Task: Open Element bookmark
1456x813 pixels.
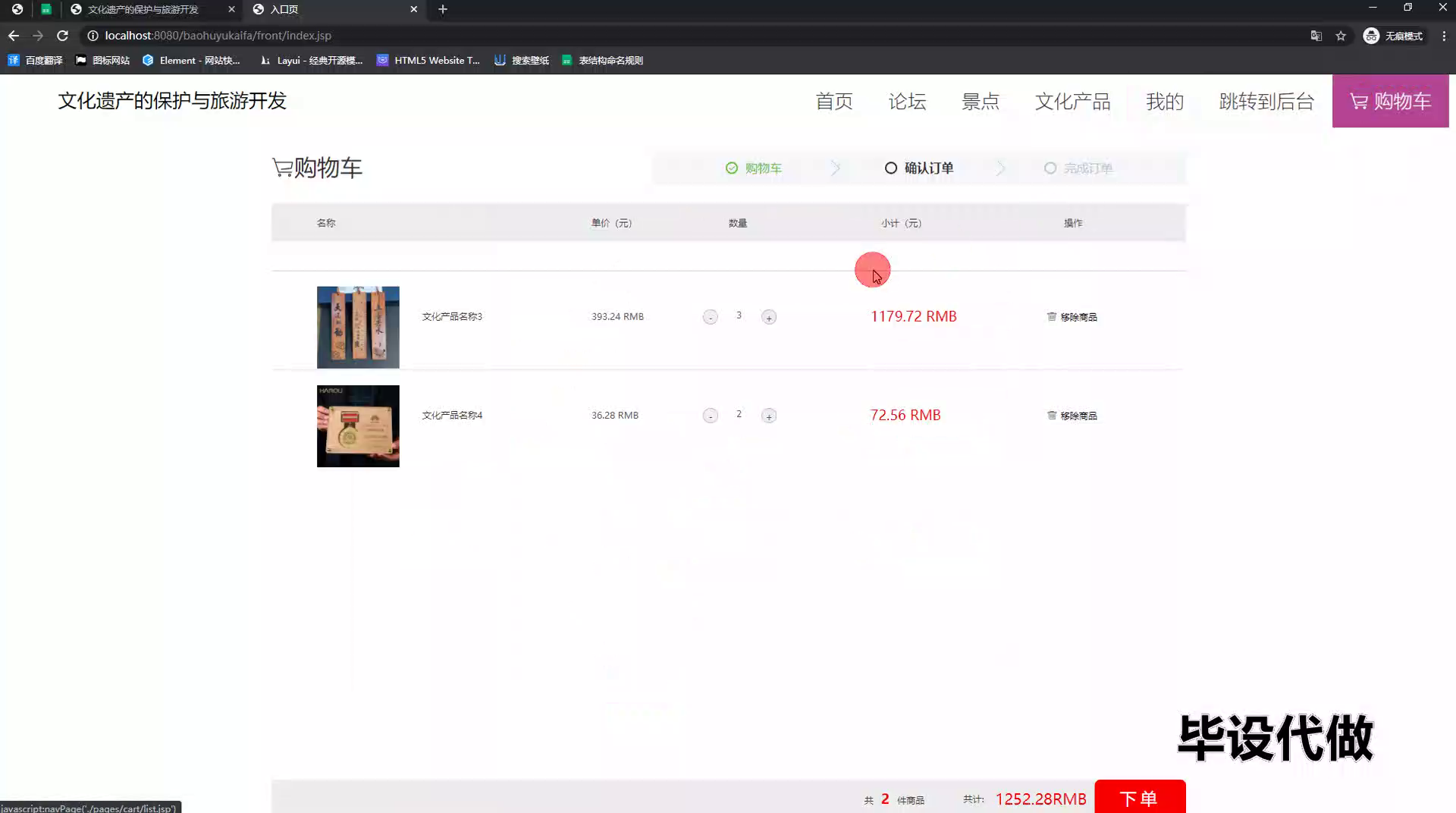Action: click(191, 61)
